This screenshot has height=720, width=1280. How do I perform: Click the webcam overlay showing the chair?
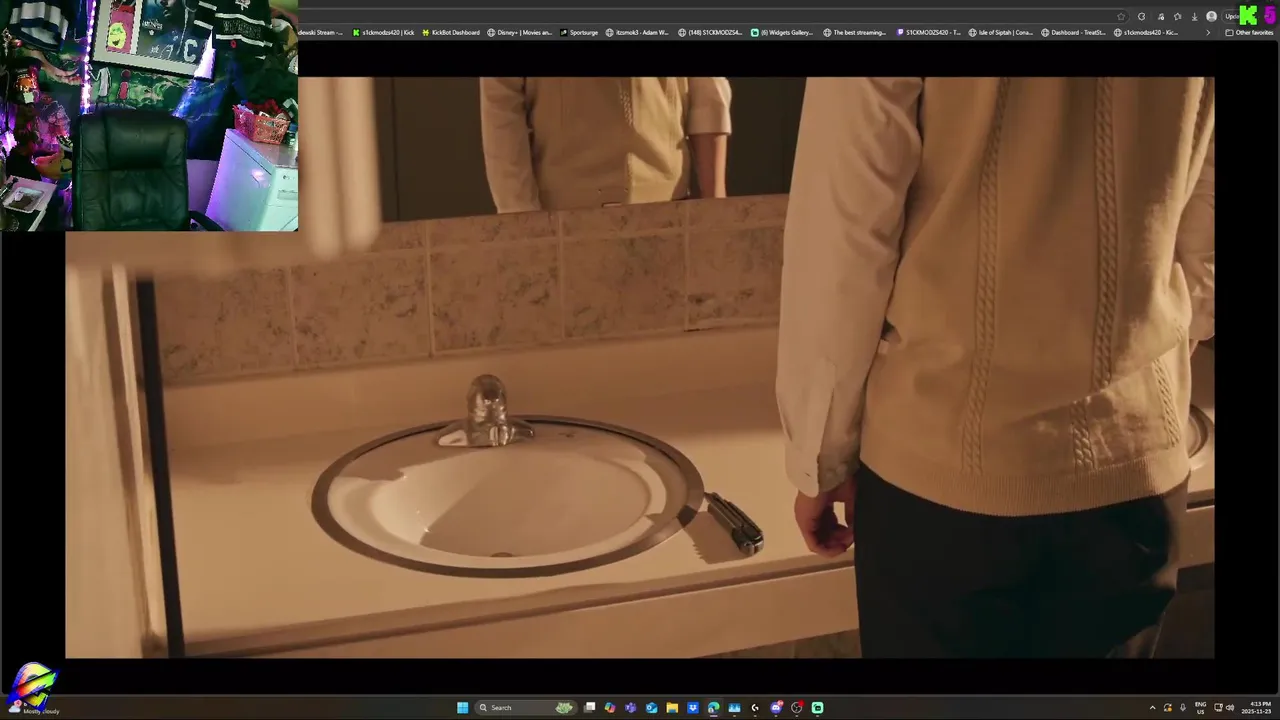coord(149,115)
